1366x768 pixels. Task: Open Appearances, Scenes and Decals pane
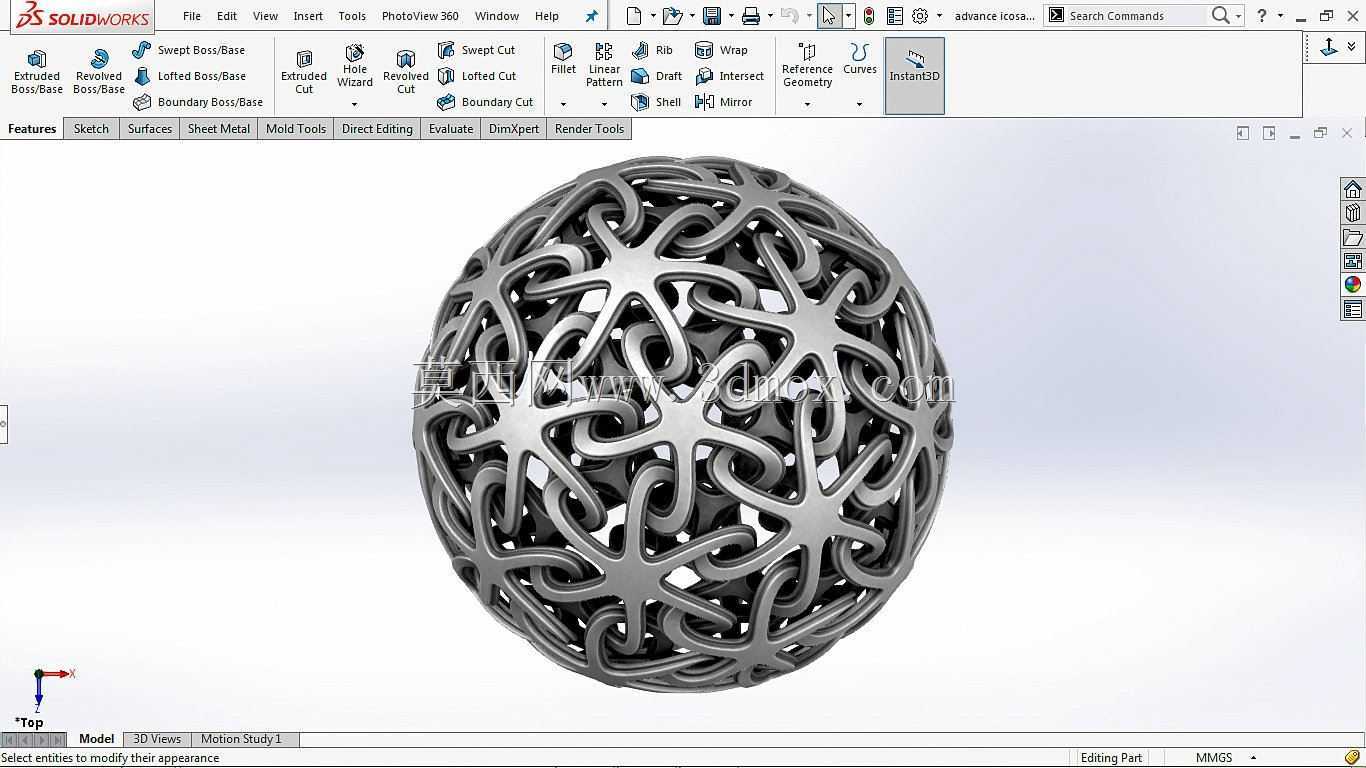1353,285
